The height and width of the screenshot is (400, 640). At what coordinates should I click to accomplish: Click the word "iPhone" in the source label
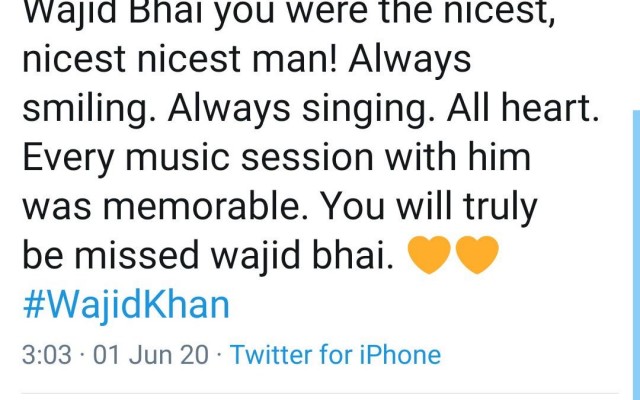[400, 354]
